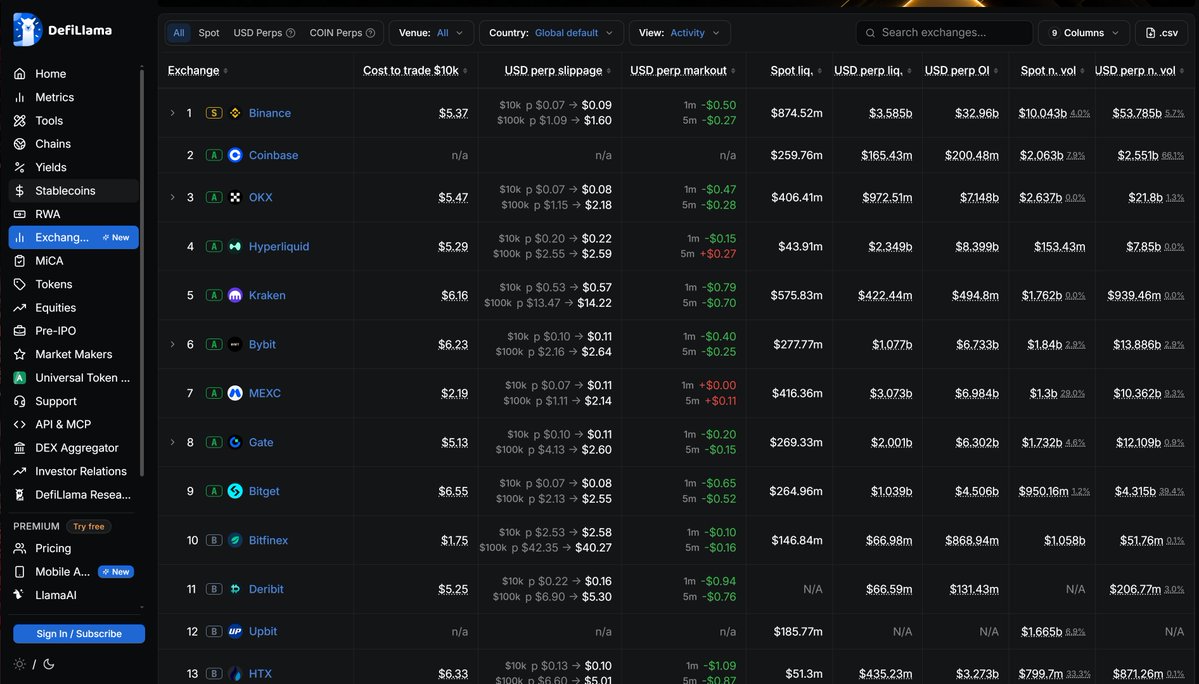The height and width of the screenshot is (684, 1199).
Task: Open the Kraken exchange link
Action: [x=267, y=295]
